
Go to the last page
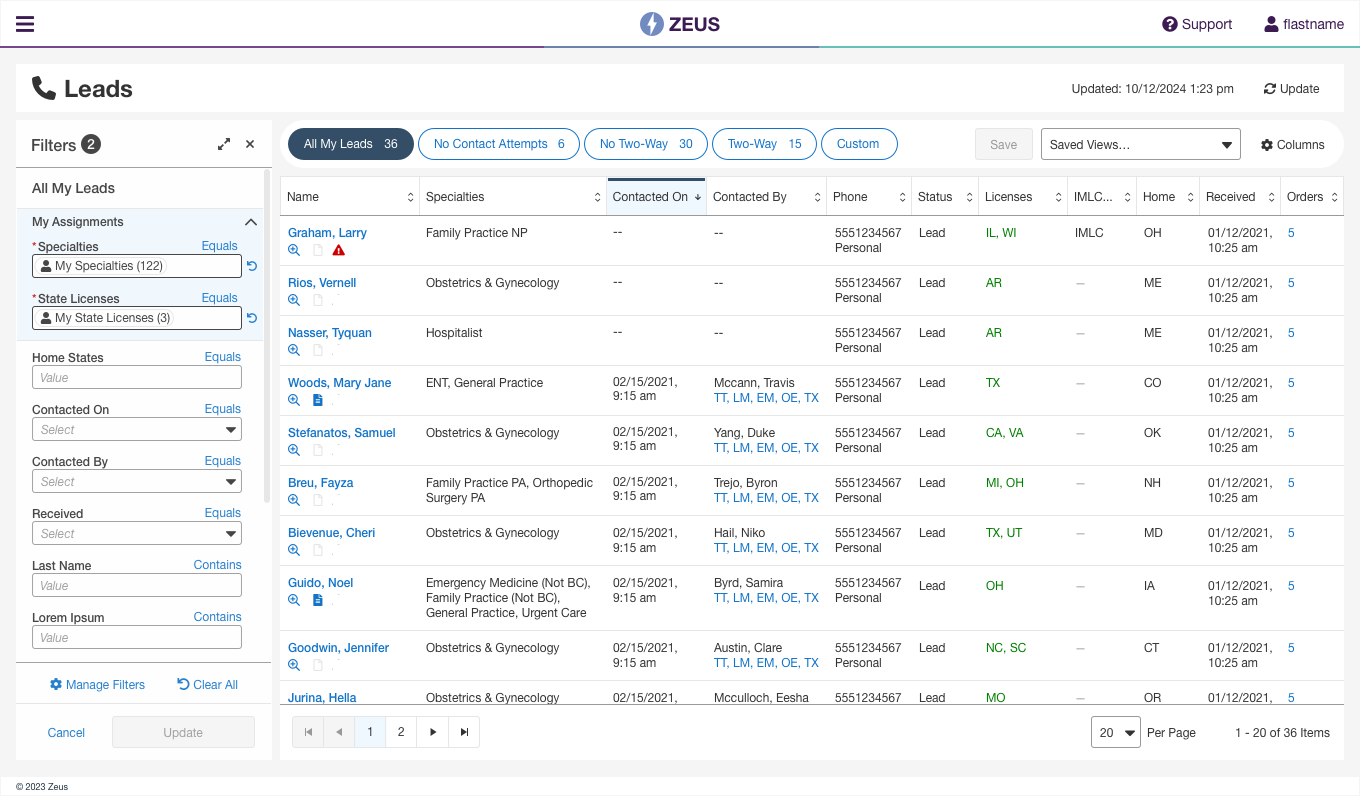click(x=464, y=732)
